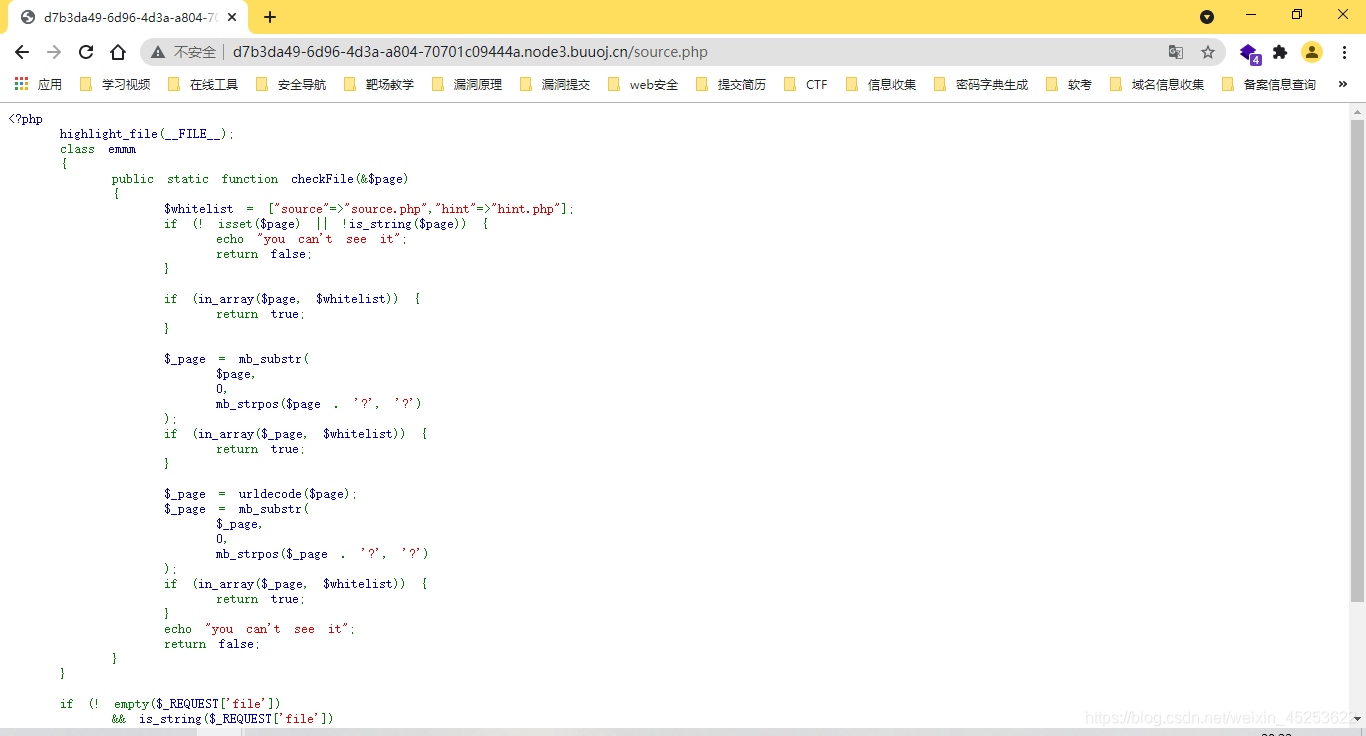Open the extensions puzzle menu
This screenshot has height=736, width=1366.
point(1280,52)
